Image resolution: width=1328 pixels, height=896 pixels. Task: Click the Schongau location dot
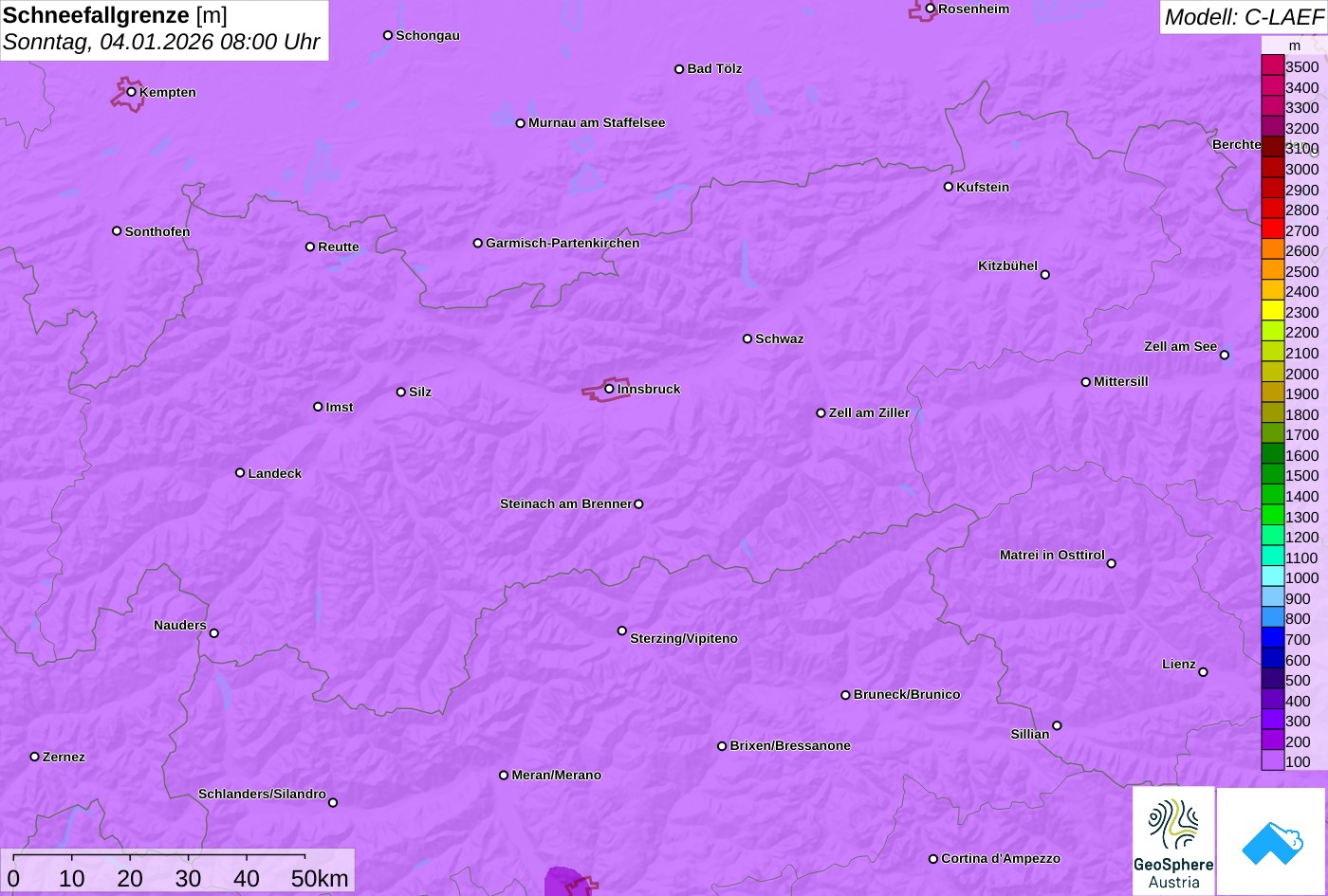[x=388, y=35]
